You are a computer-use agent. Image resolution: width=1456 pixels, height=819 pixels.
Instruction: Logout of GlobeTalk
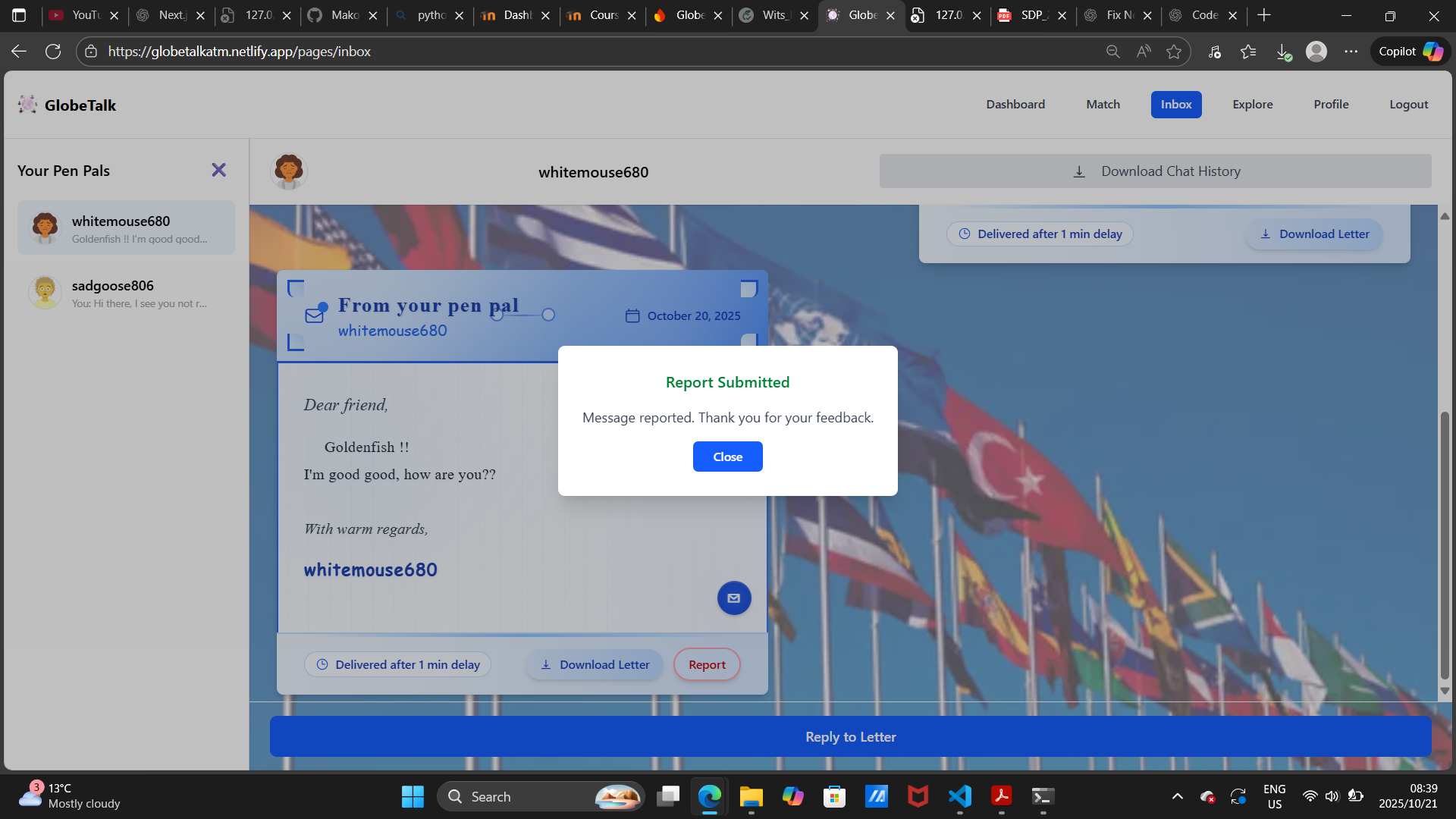click(1408, 104)
